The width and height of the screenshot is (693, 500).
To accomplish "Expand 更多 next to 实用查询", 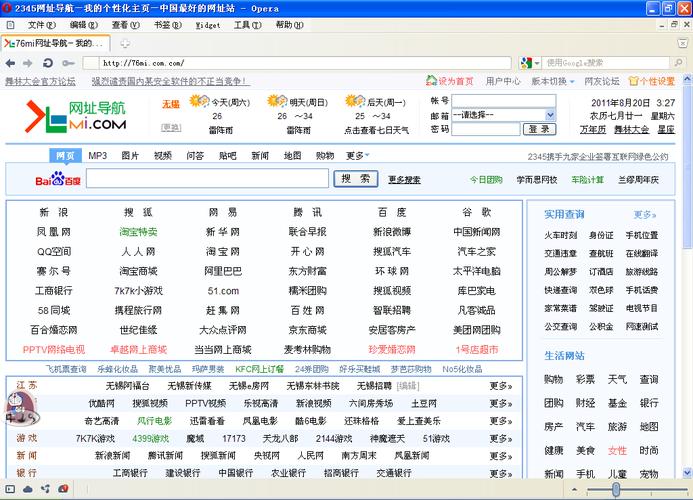I will (645, 215).
